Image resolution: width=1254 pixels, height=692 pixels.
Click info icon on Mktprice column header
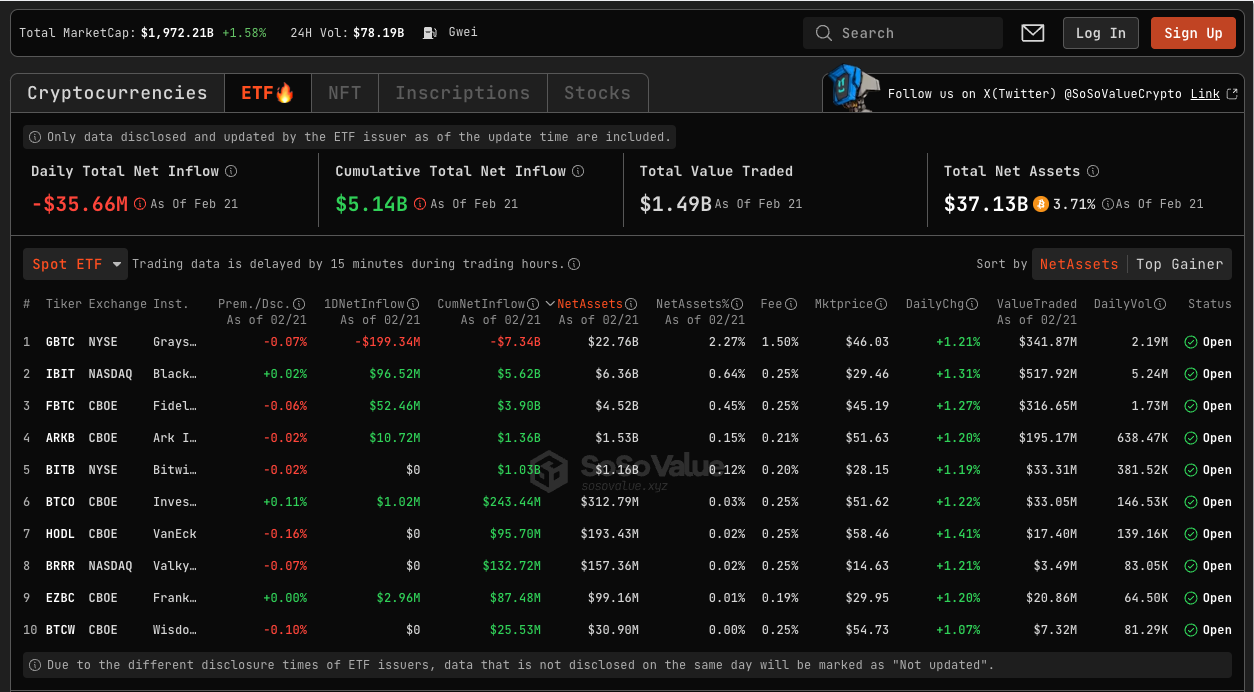[x=881, y=304]
